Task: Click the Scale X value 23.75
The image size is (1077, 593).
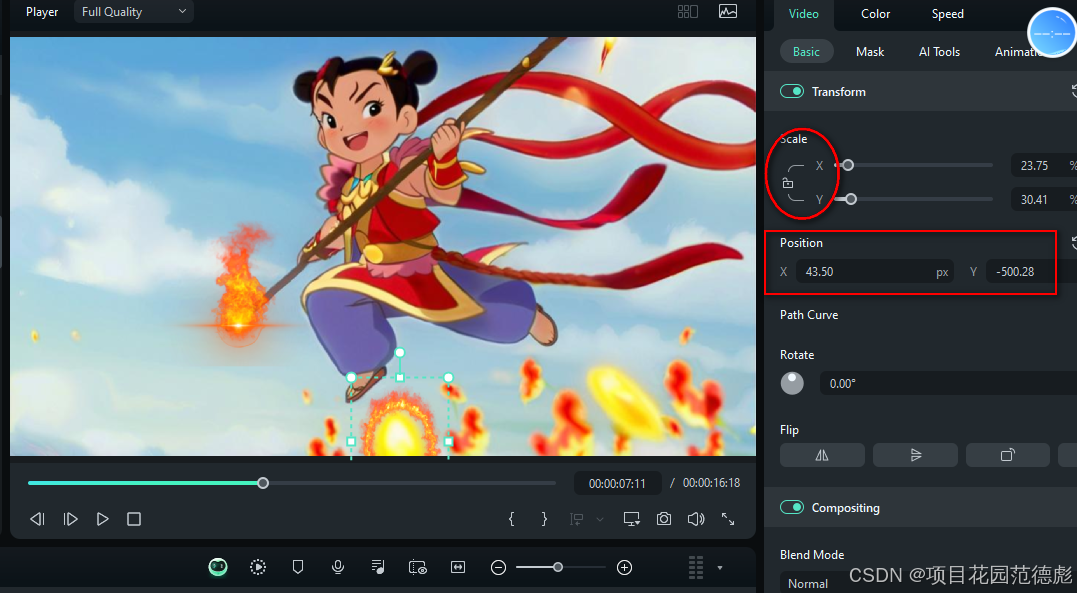Action: click(1034, 166)
